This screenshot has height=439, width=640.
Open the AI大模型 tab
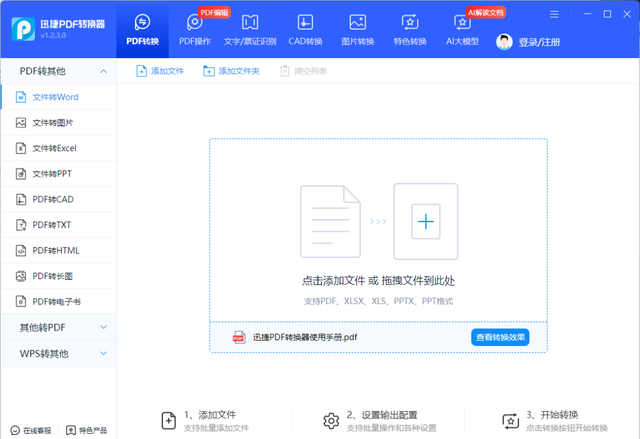(x=462, y=29)
